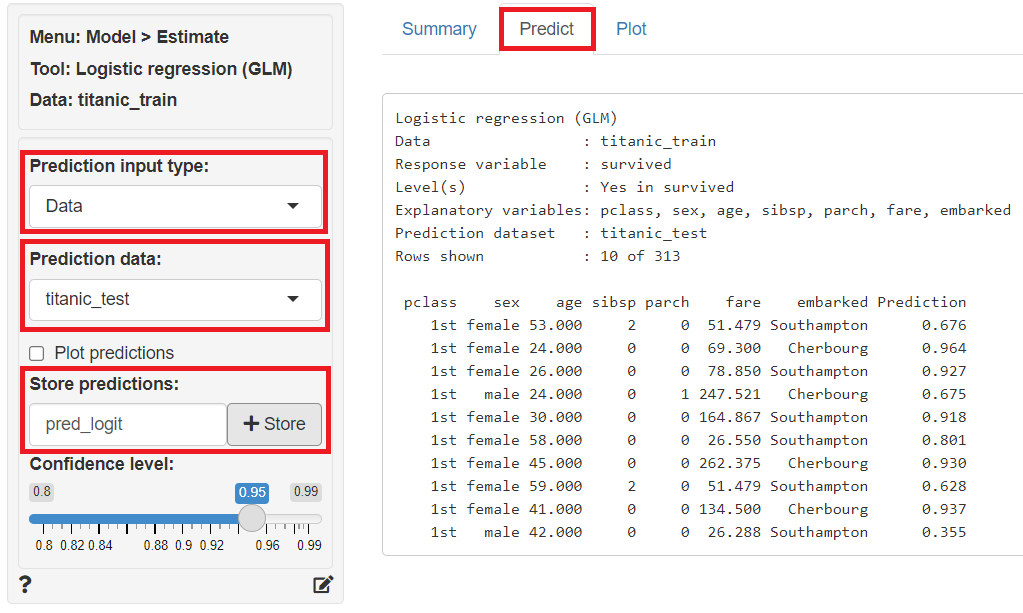1023x613 pixels.
Task: Click the blue 0.95 slider value bubble
Action: point(252,492)
